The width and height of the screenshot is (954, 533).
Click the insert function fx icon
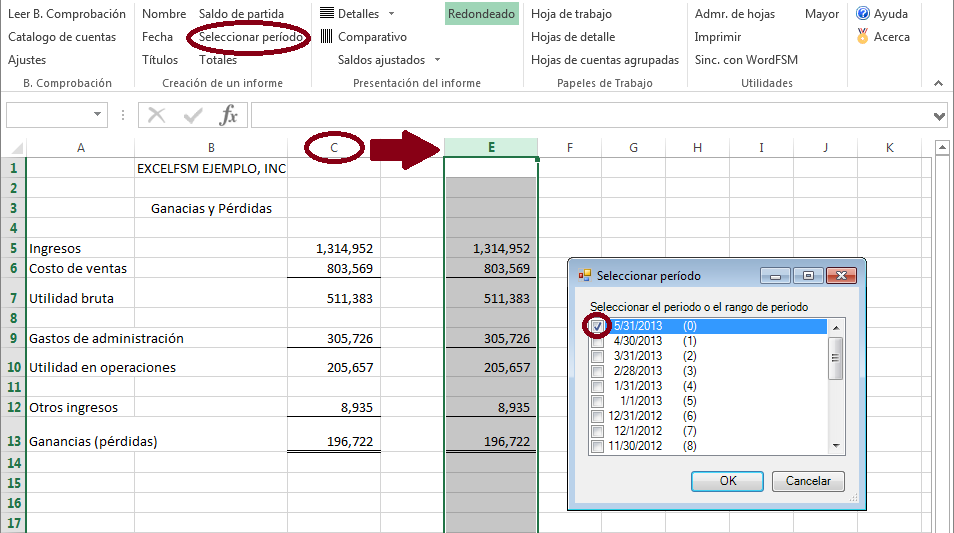pyautogui.click(x=229, y=115)
